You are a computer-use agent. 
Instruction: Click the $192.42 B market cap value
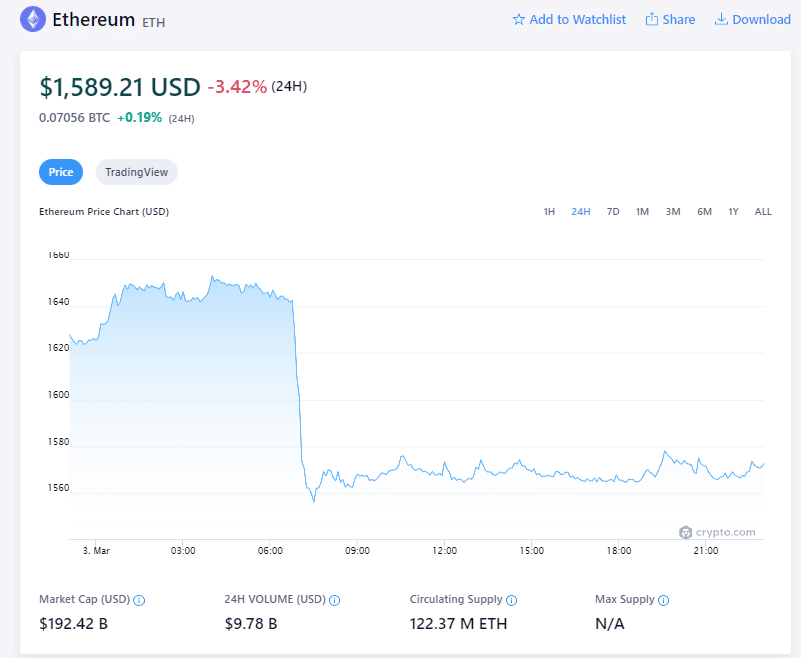tap(74, 624)
